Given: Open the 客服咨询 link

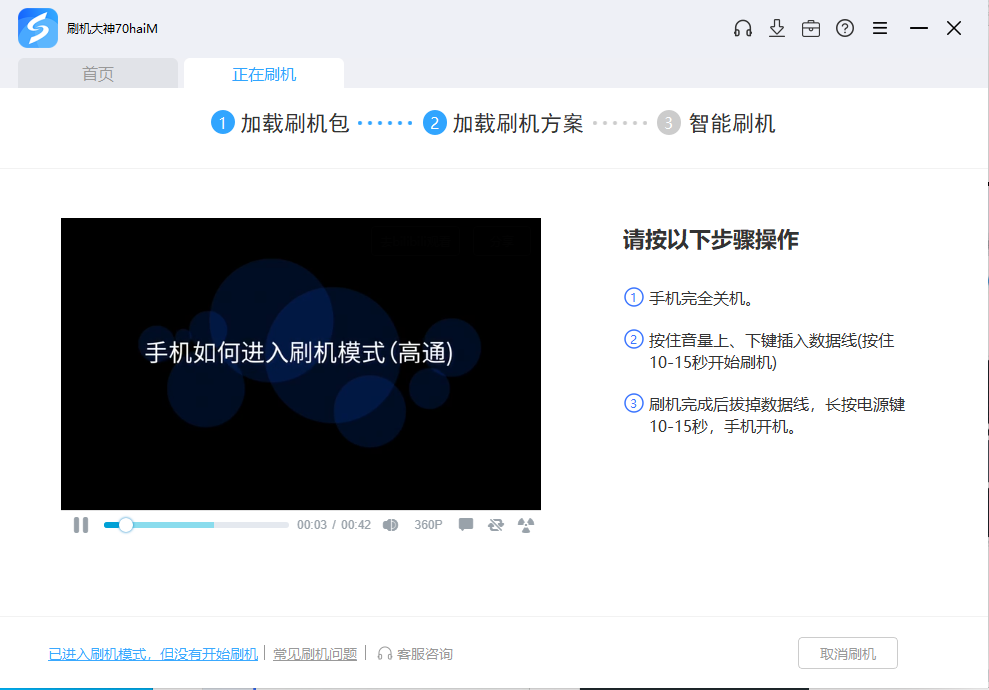Looking at the screenshot, I should point(415,654).
